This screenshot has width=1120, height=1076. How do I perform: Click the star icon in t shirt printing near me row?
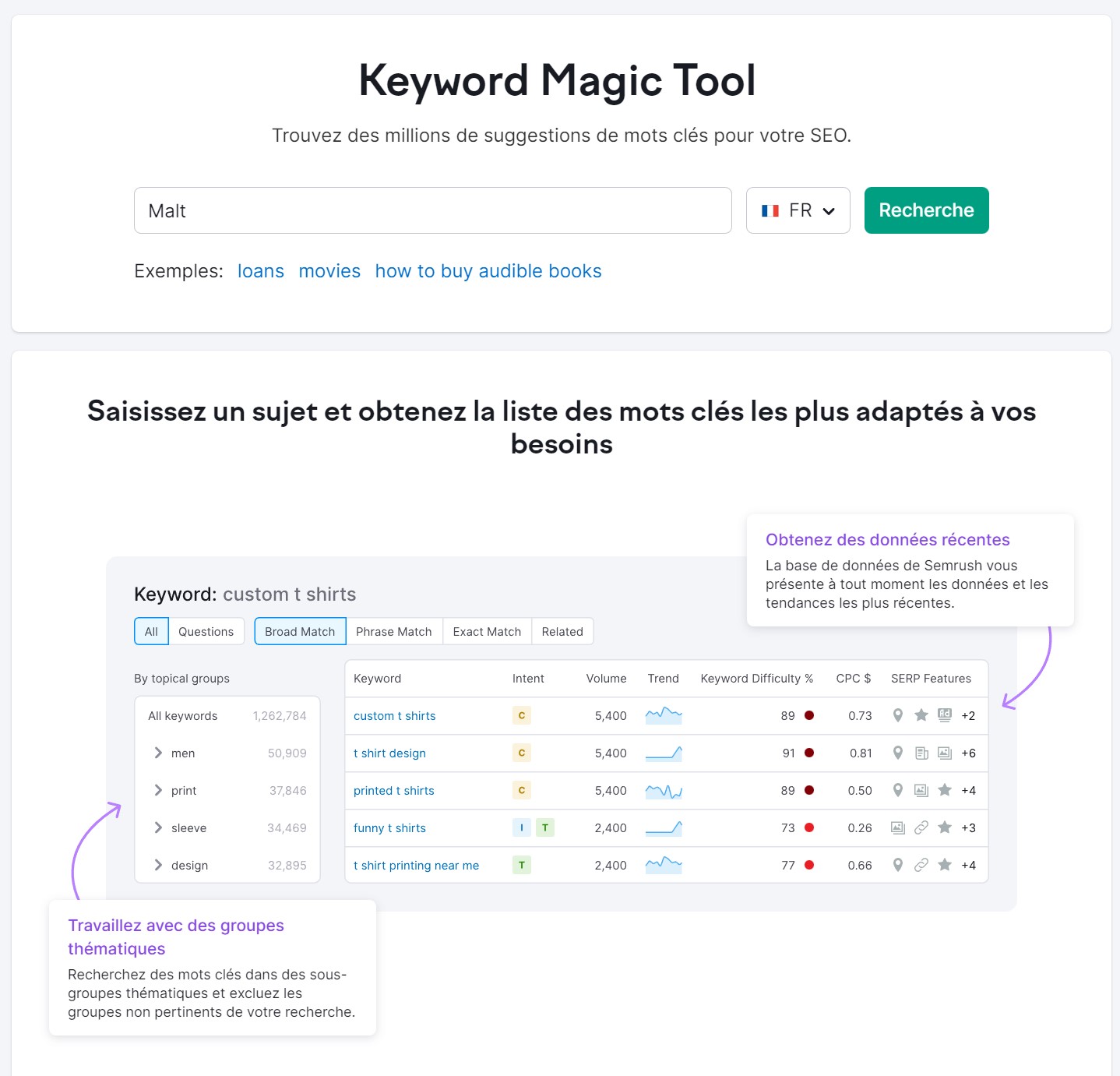click(x=945, y=865)
